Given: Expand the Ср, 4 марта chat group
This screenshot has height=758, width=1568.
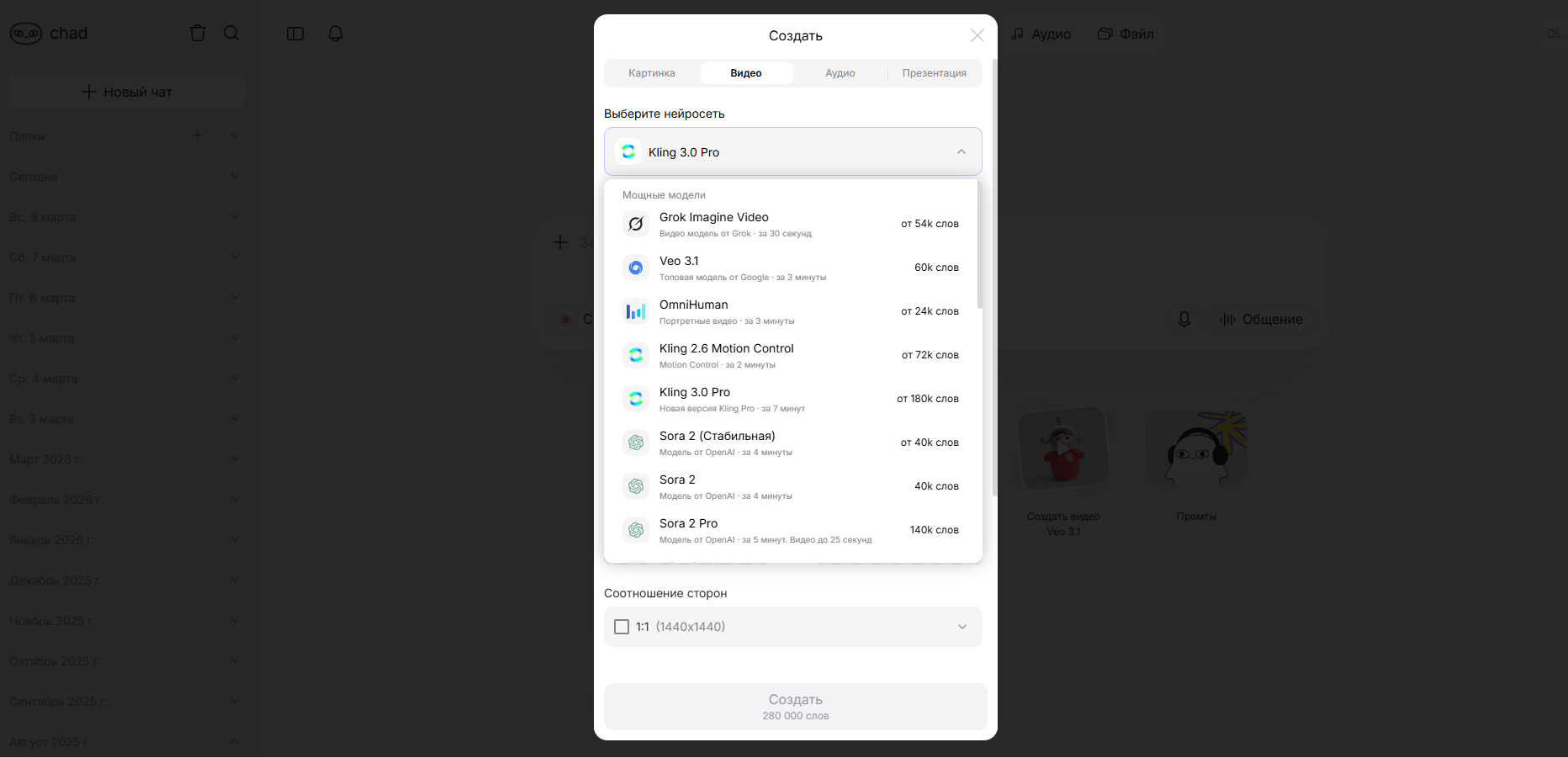Looking at the screenshot, I should tap(235, 378).
